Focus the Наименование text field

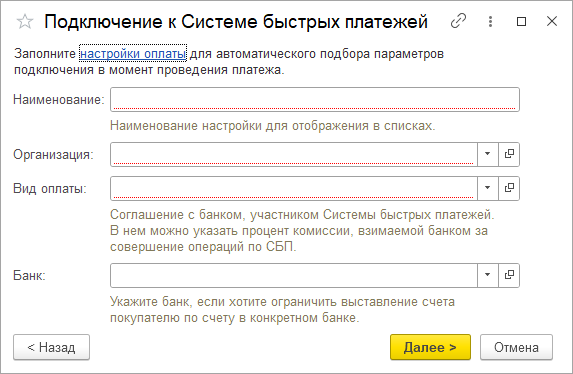tap(315, 99)
